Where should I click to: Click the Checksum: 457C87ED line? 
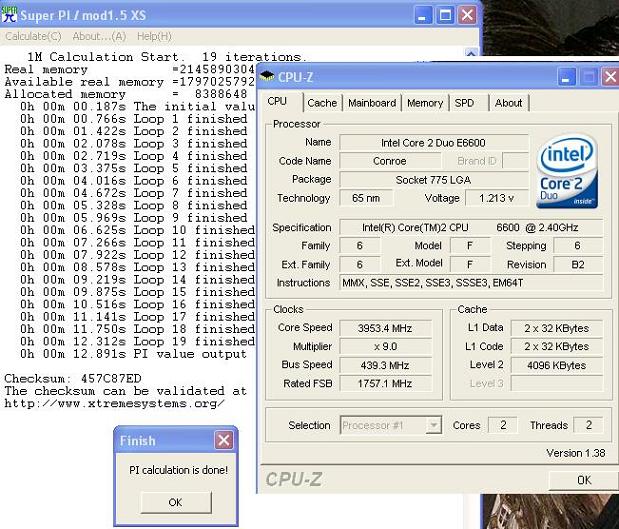pyautogui.click(x=73, y=379)
